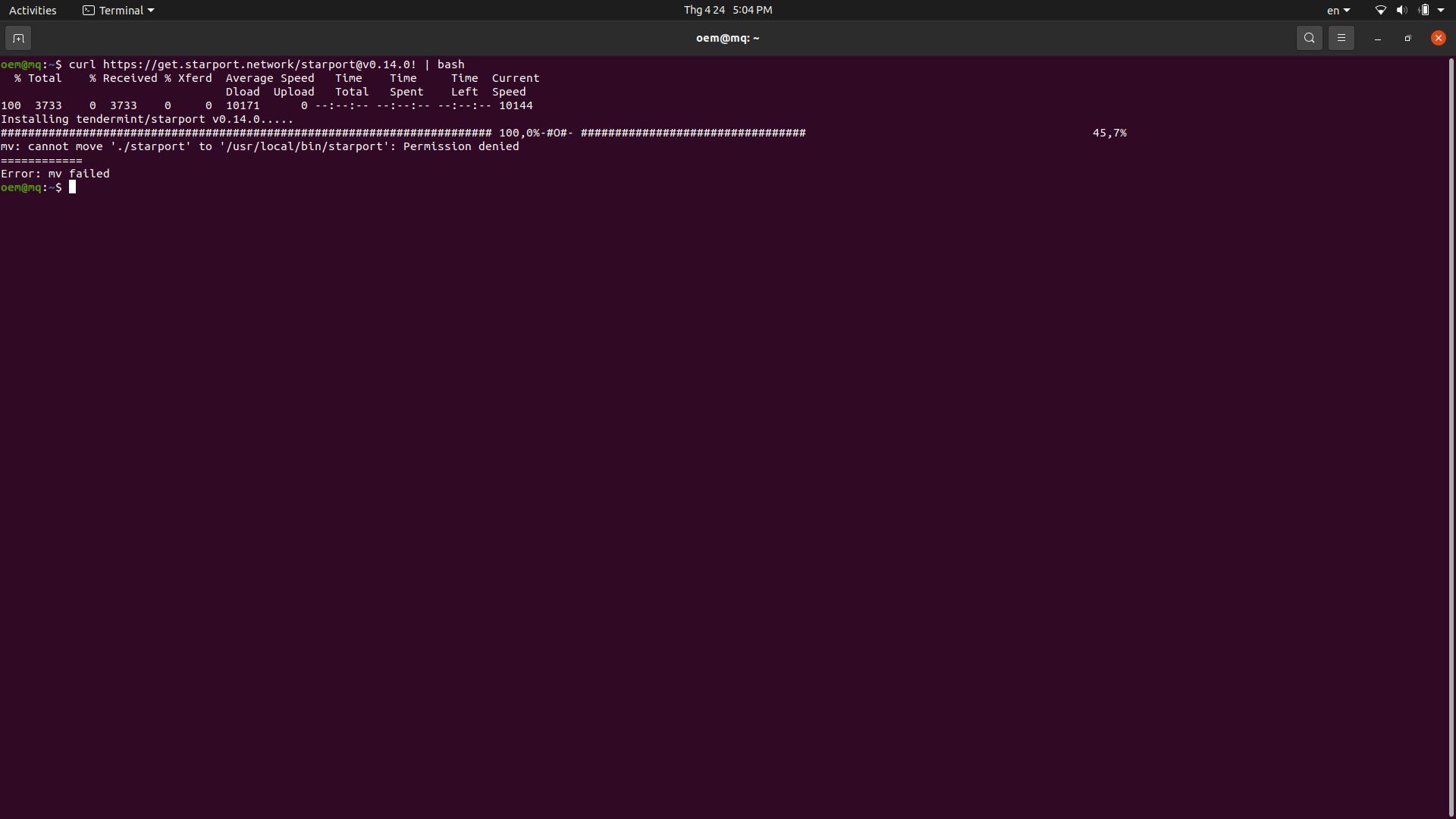This screenshot has height=819, width=1456.
Task: Open the 'en' input source dropdown
Action: click(x=1338, y=11)
